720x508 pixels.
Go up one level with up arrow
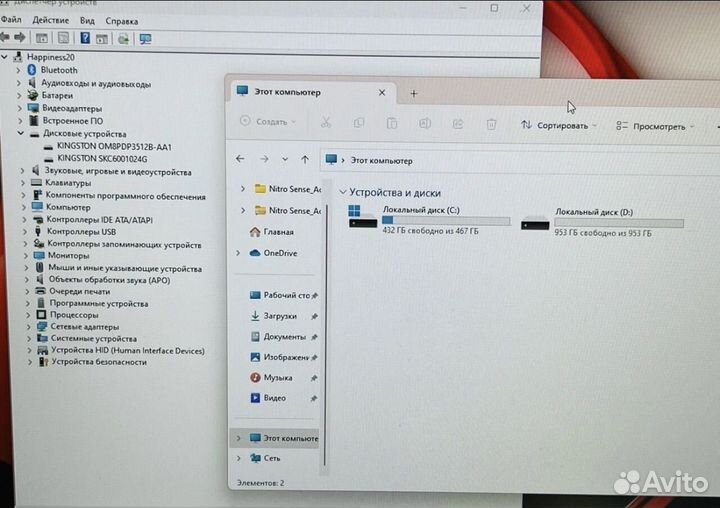pos(305,159)
